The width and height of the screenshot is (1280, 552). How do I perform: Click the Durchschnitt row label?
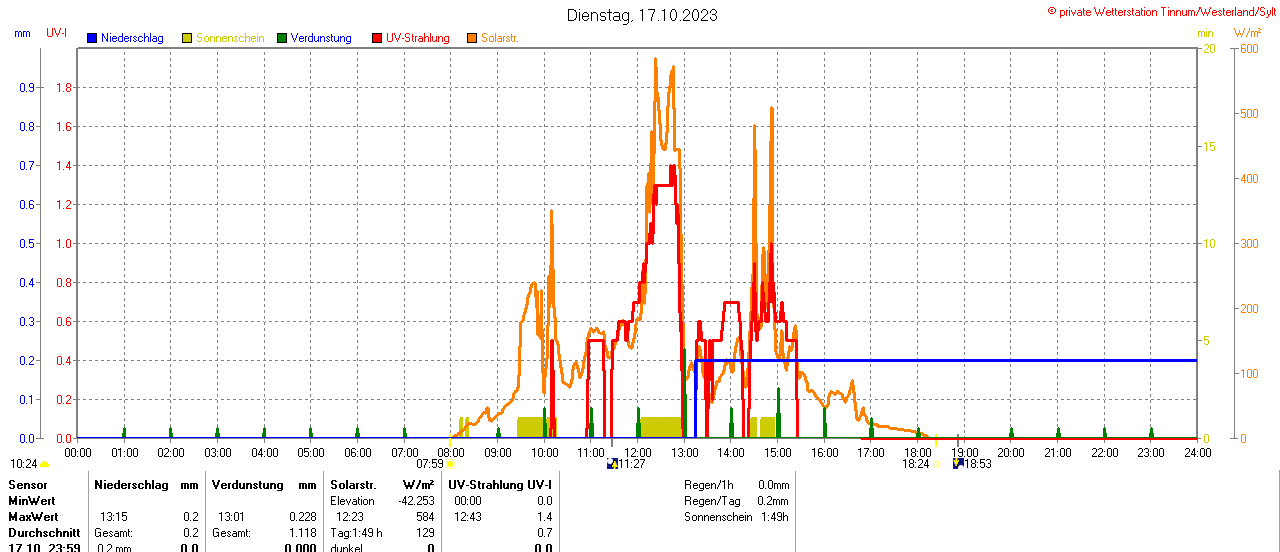click(42, 533)
